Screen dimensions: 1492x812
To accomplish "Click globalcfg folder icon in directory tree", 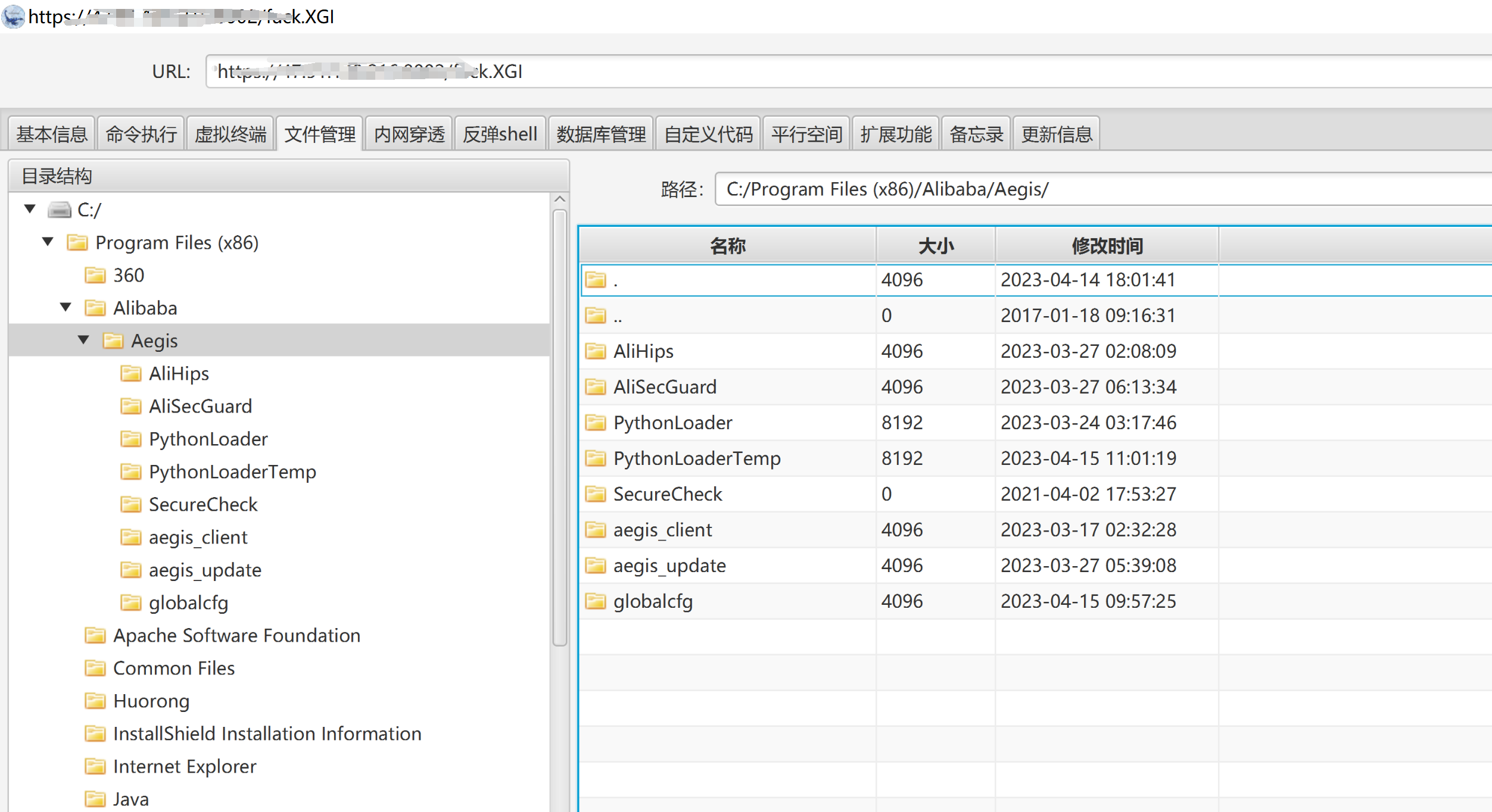I will 130,602.
